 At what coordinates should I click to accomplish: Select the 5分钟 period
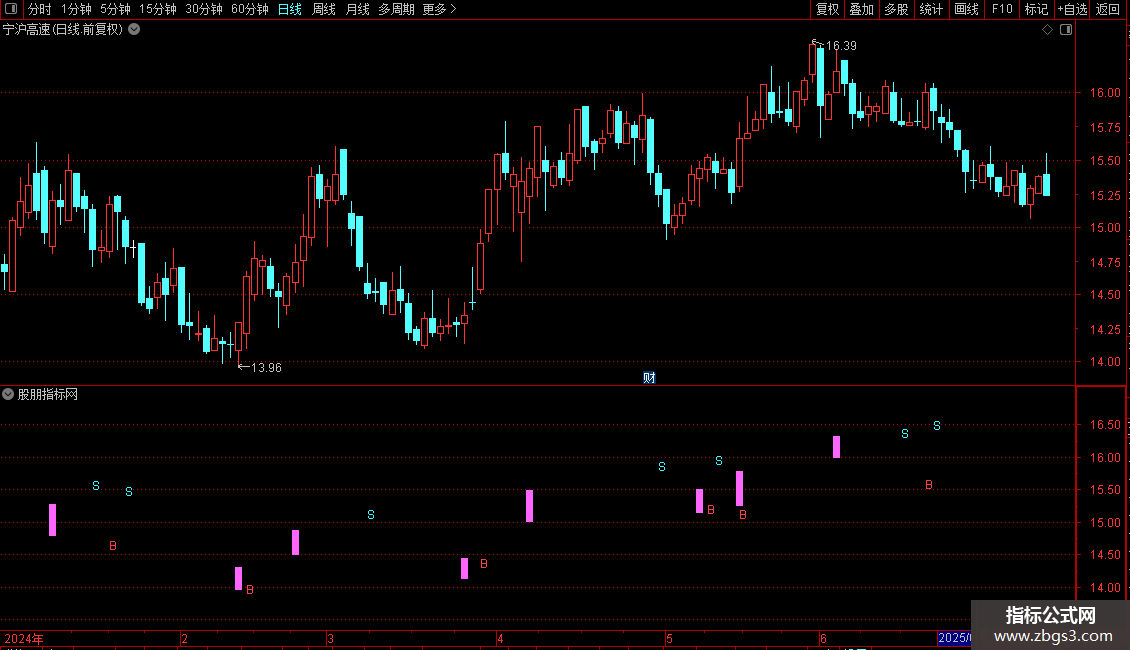coord(115,9)
